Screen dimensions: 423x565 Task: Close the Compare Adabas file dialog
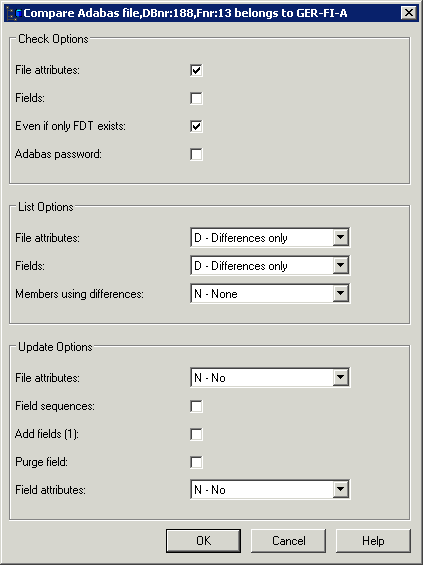point(409,13)
